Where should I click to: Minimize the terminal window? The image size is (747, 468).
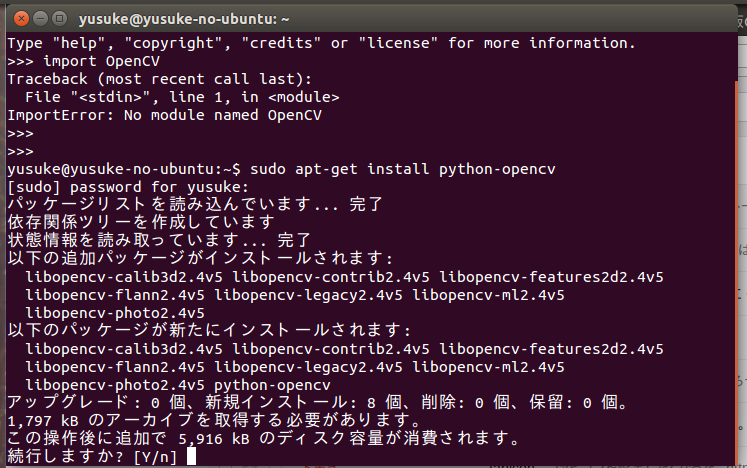click(40, 19)
